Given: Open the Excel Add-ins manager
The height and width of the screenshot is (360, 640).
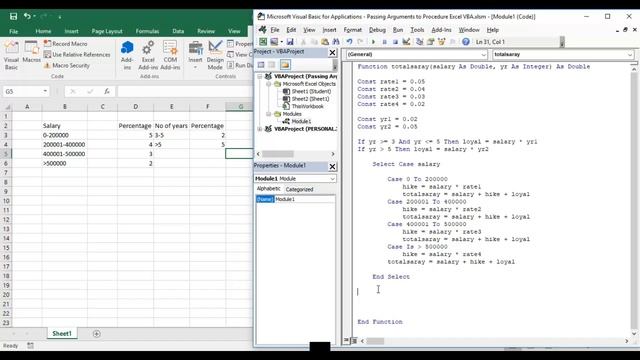Looking at the screenshot, I should point(148,56).
